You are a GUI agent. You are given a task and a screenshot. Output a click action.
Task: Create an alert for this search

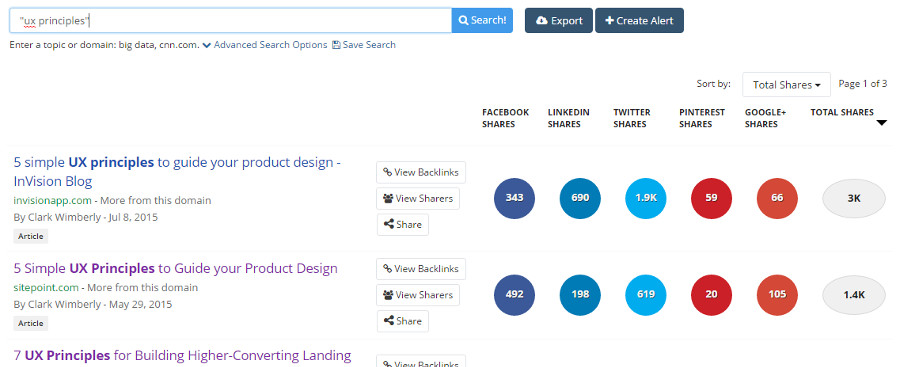(639, 20)
